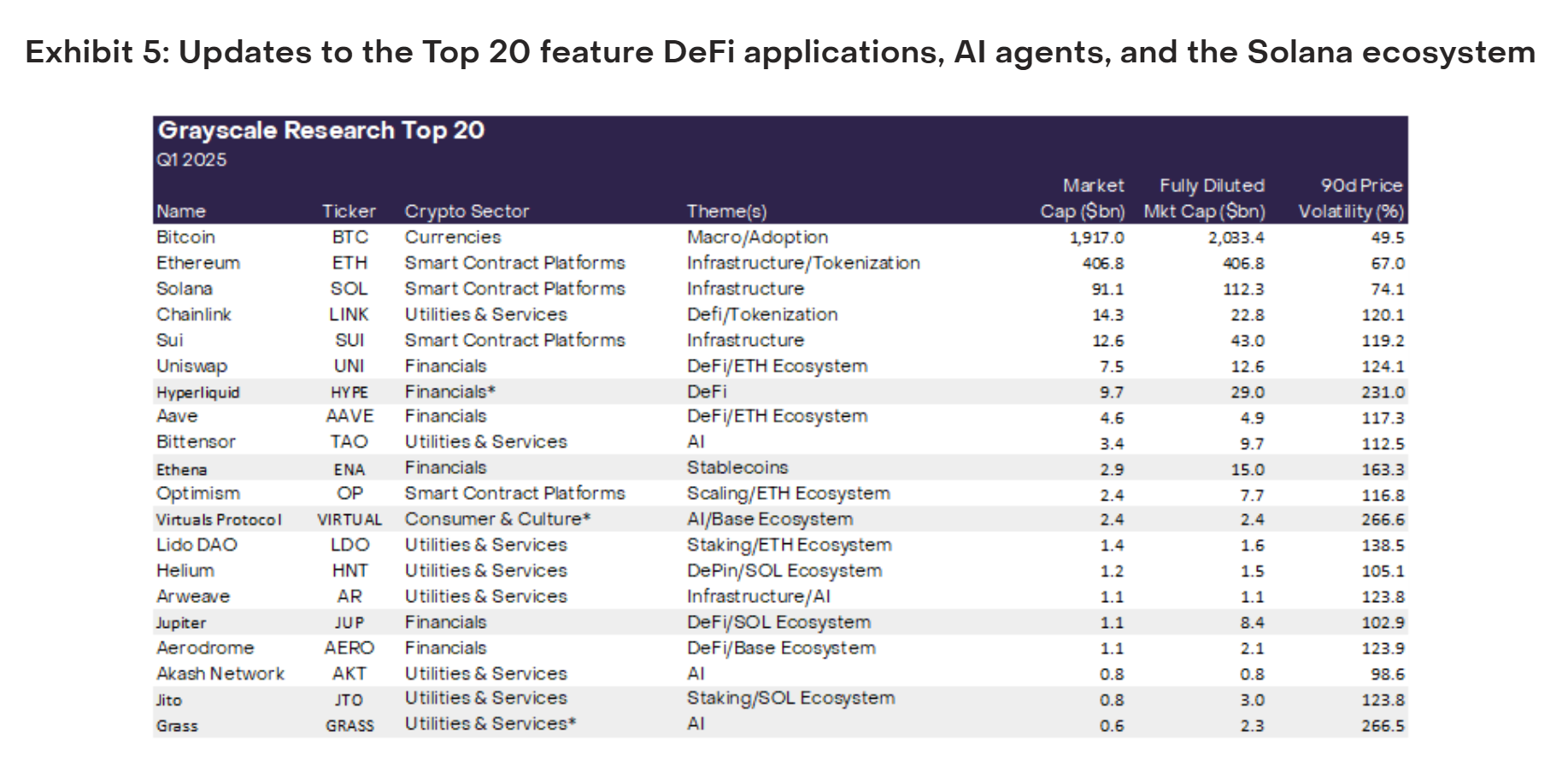Click the 90d Price Volatility header
The width and height of the screenshot is (1568, 773).
click(x=1351, y=198)
